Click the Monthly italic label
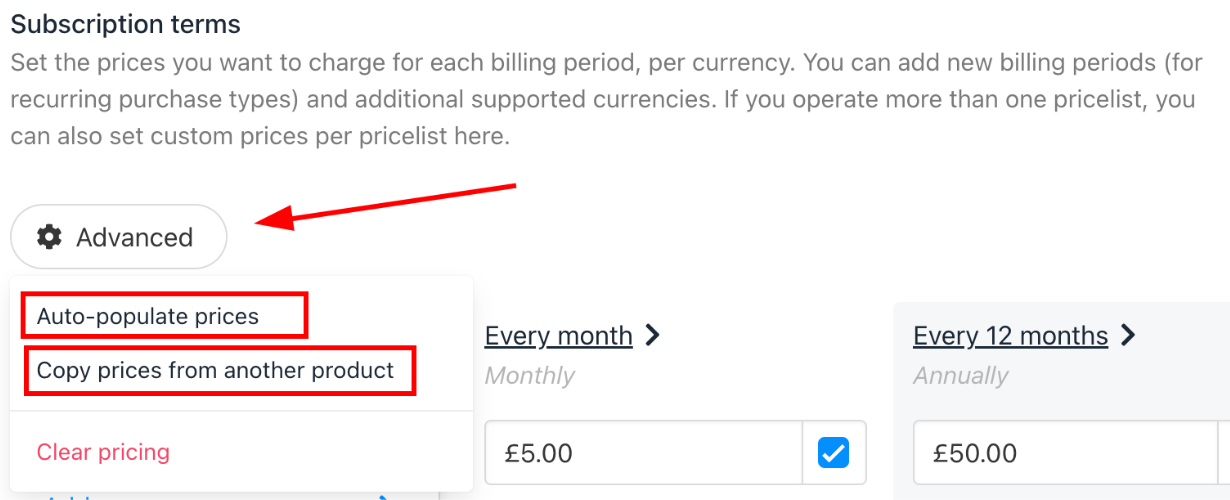The image size is (1230, 500). click(530, 376)
